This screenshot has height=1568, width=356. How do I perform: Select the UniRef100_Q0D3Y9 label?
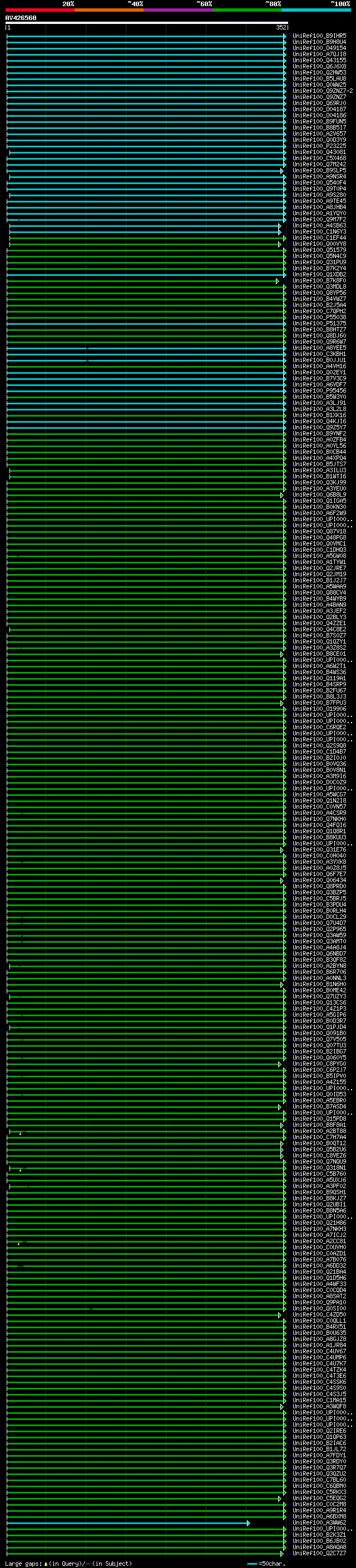click(319, 140)
